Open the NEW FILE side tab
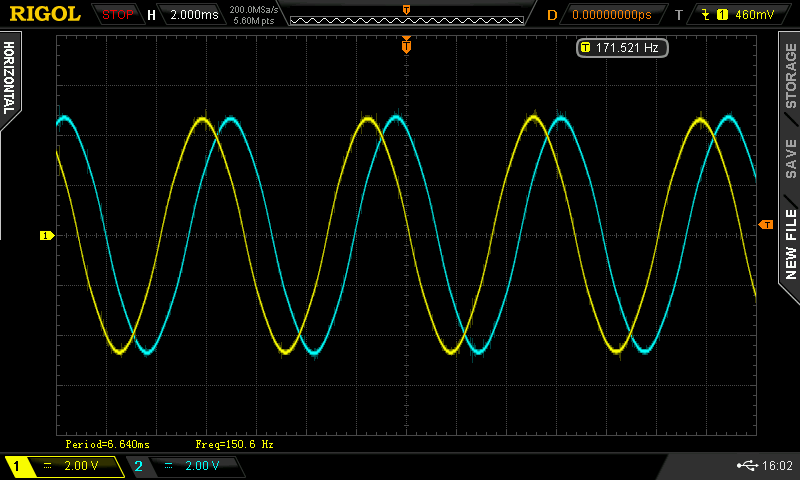 pyautogui.click(x=790, y=244)
